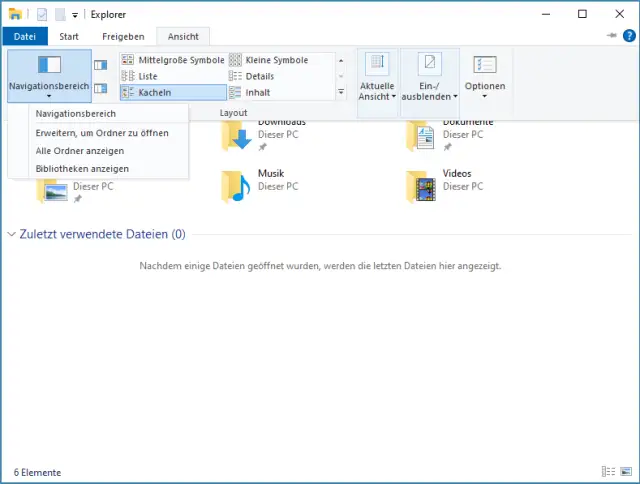Collapse the 'Zuletzt verwendete Dateien' section
Screen dimensions: 640x484
[x=12, y=235]
